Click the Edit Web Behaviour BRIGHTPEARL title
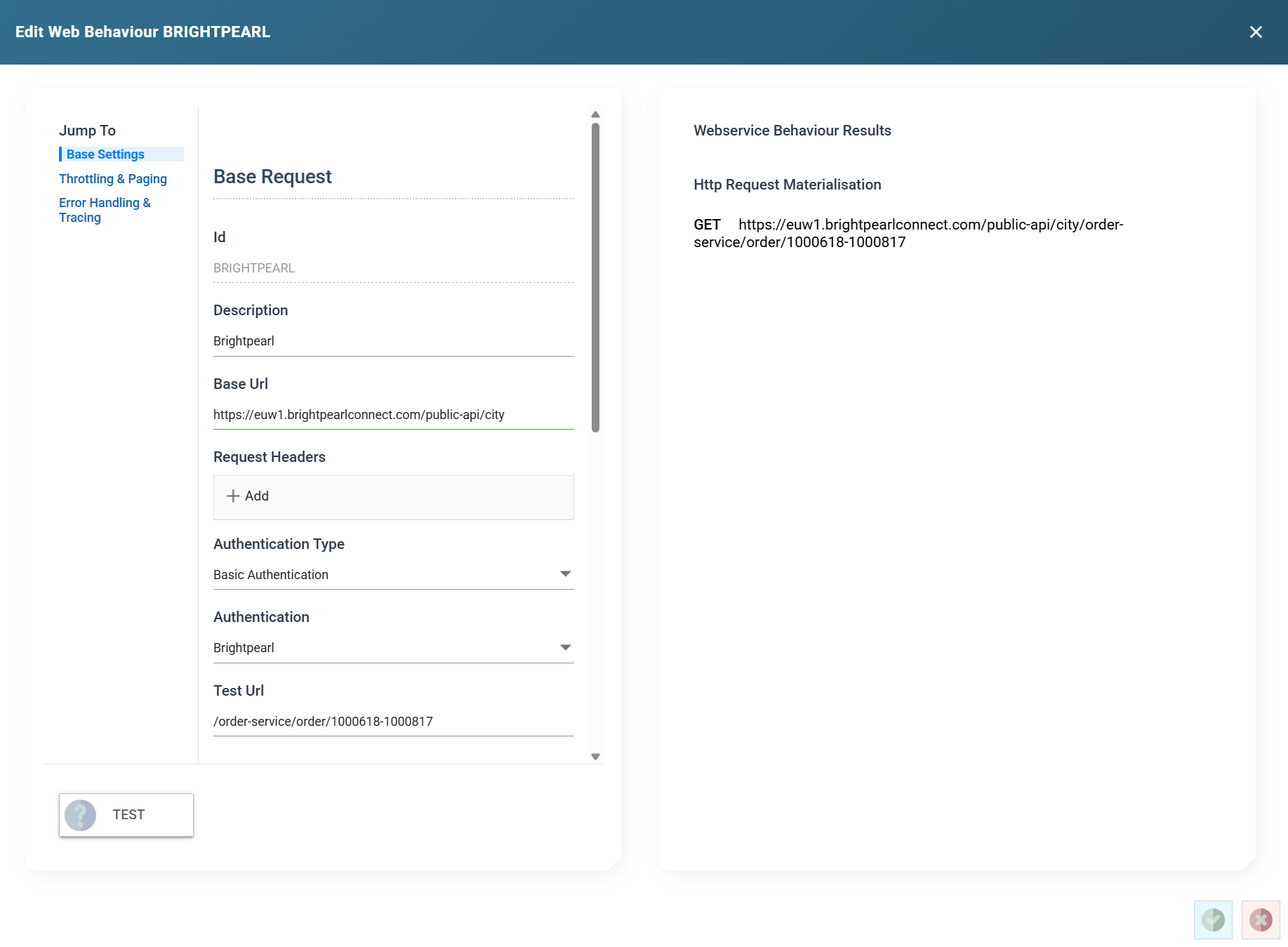This screenshot has height=947, width=1288. (142, 32)
